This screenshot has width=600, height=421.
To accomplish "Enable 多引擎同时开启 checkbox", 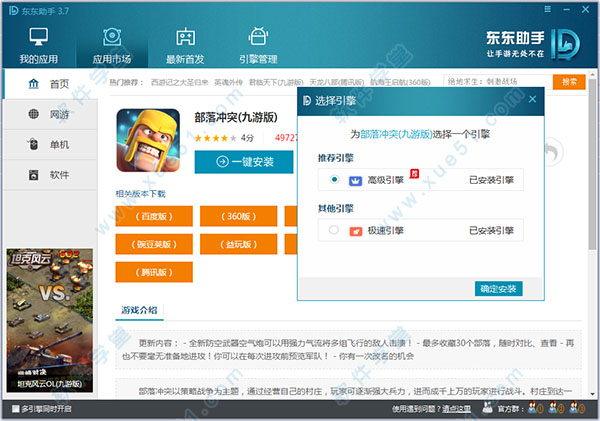I will (x=15, y=409).
